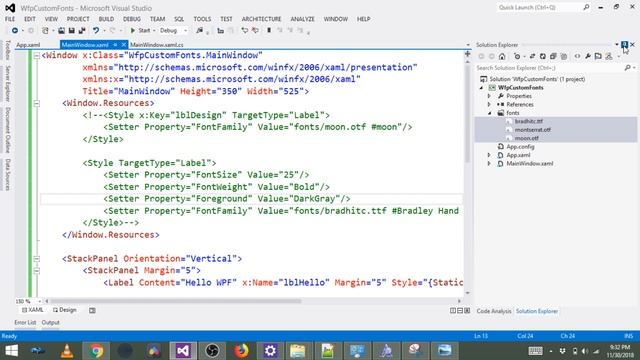Undo the last action
This screenshot has height=360, width=640.
click(96, 31)
